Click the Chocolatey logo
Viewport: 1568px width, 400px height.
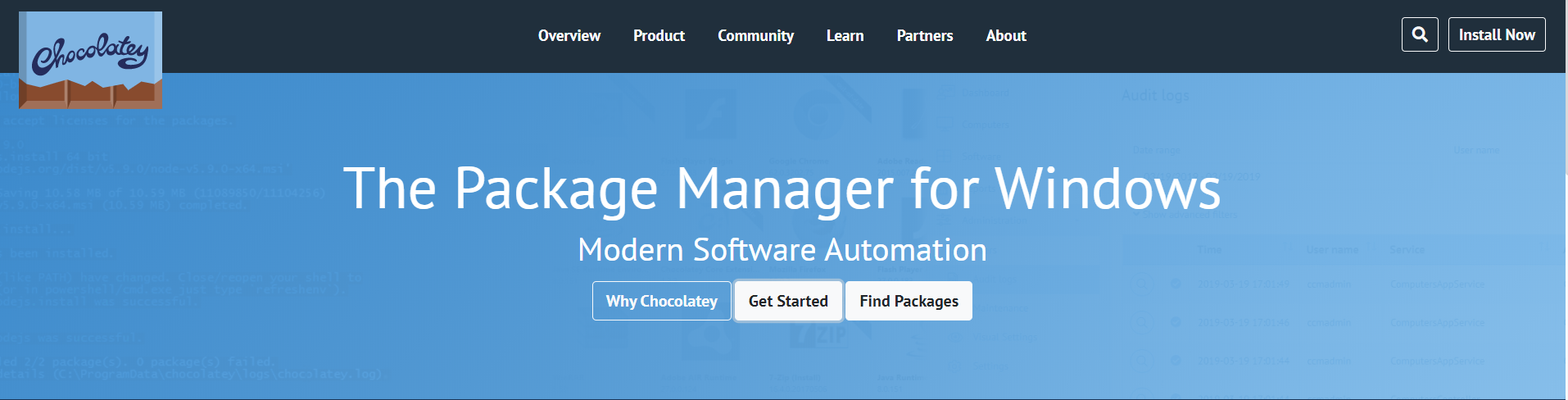pyautogui.click(x=90, y=60)
